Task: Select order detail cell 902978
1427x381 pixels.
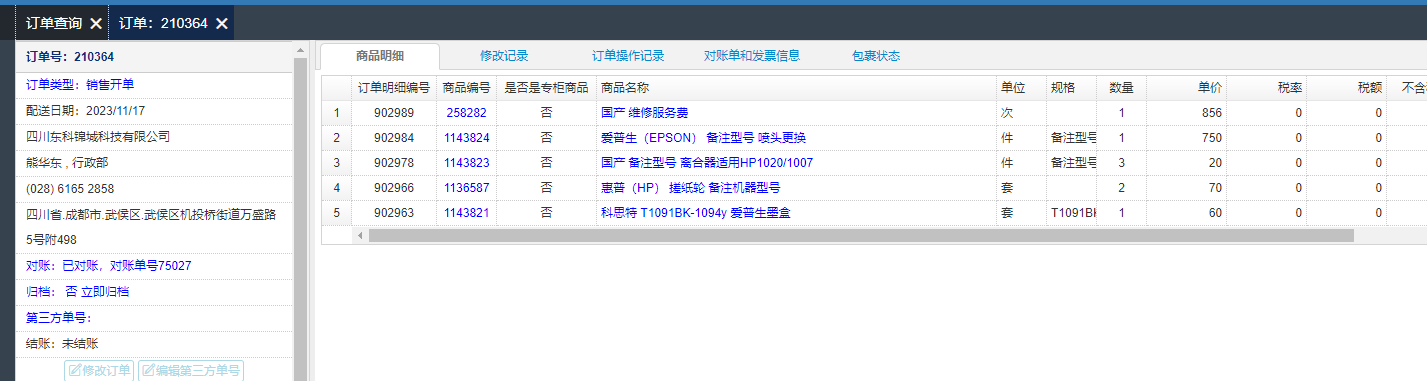Action: tap(394, 163)
